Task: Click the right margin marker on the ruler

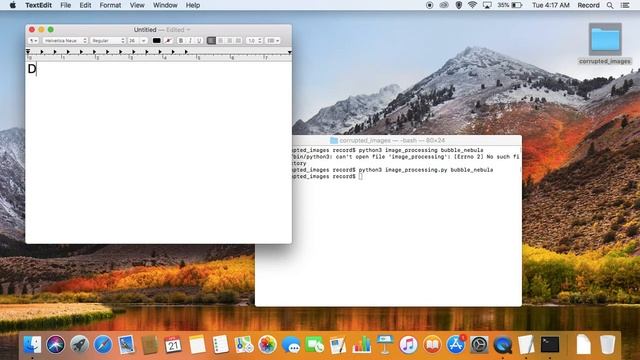Action: click(x=289, y=52)
